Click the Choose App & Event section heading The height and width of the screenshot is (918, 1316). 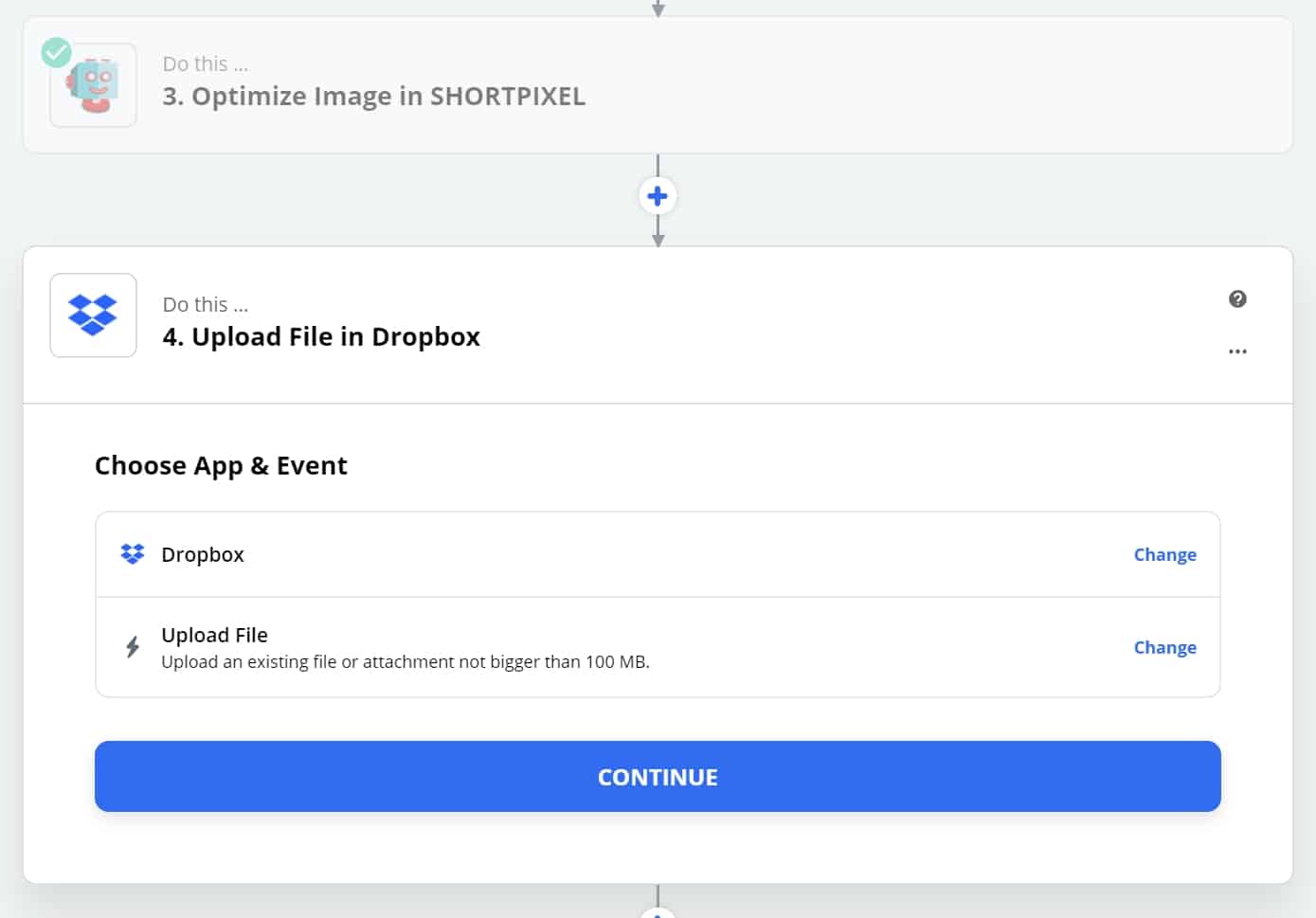coord(221,466)
